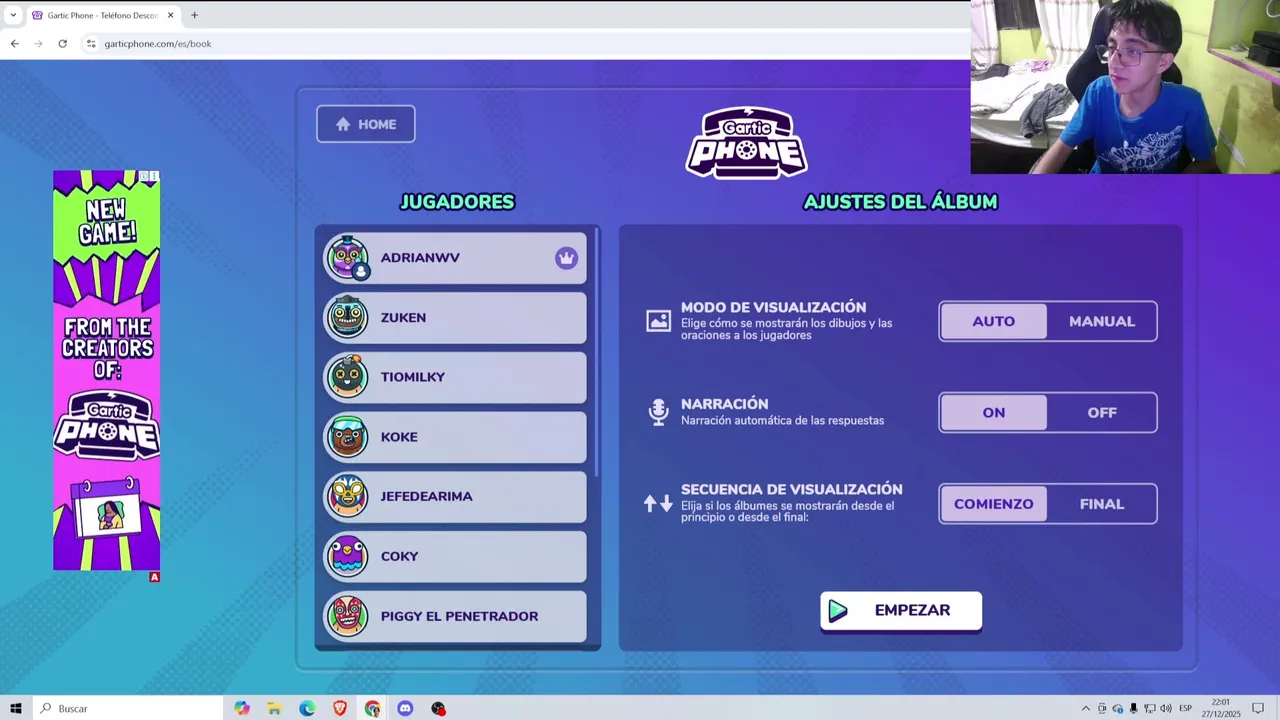Open the notifications center
The height and width of the screenshot is (720, 1280).
1258,708
